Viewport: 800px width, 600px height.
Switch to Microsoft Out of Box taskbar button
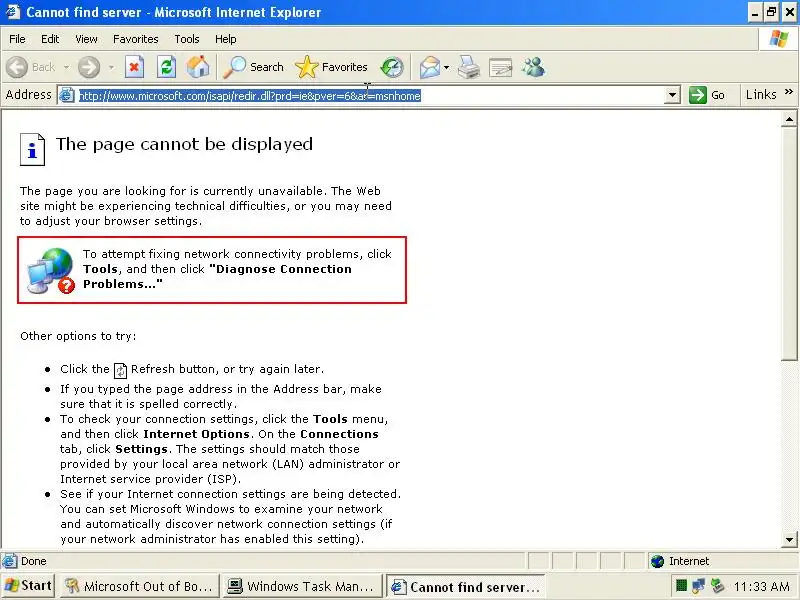[139, 586]
